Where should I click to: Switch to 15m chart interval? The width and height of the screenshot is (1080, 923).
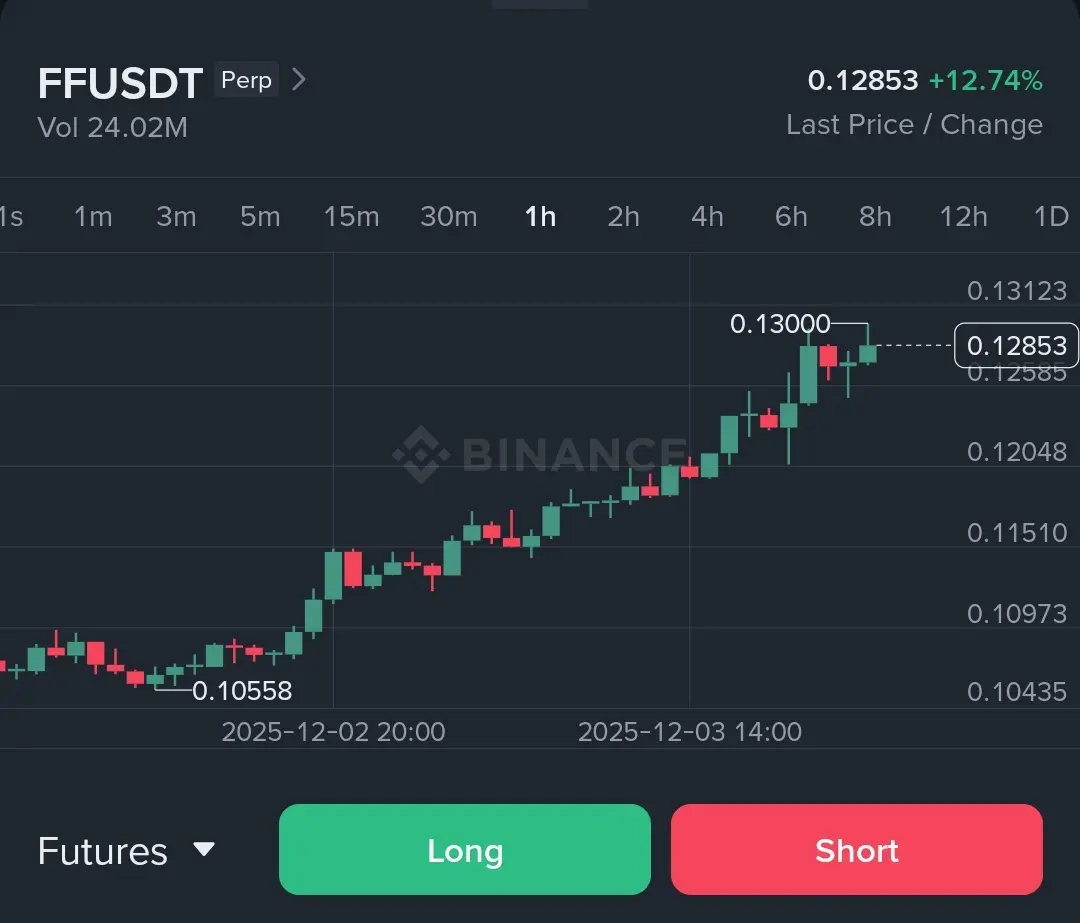pos(351,216)
